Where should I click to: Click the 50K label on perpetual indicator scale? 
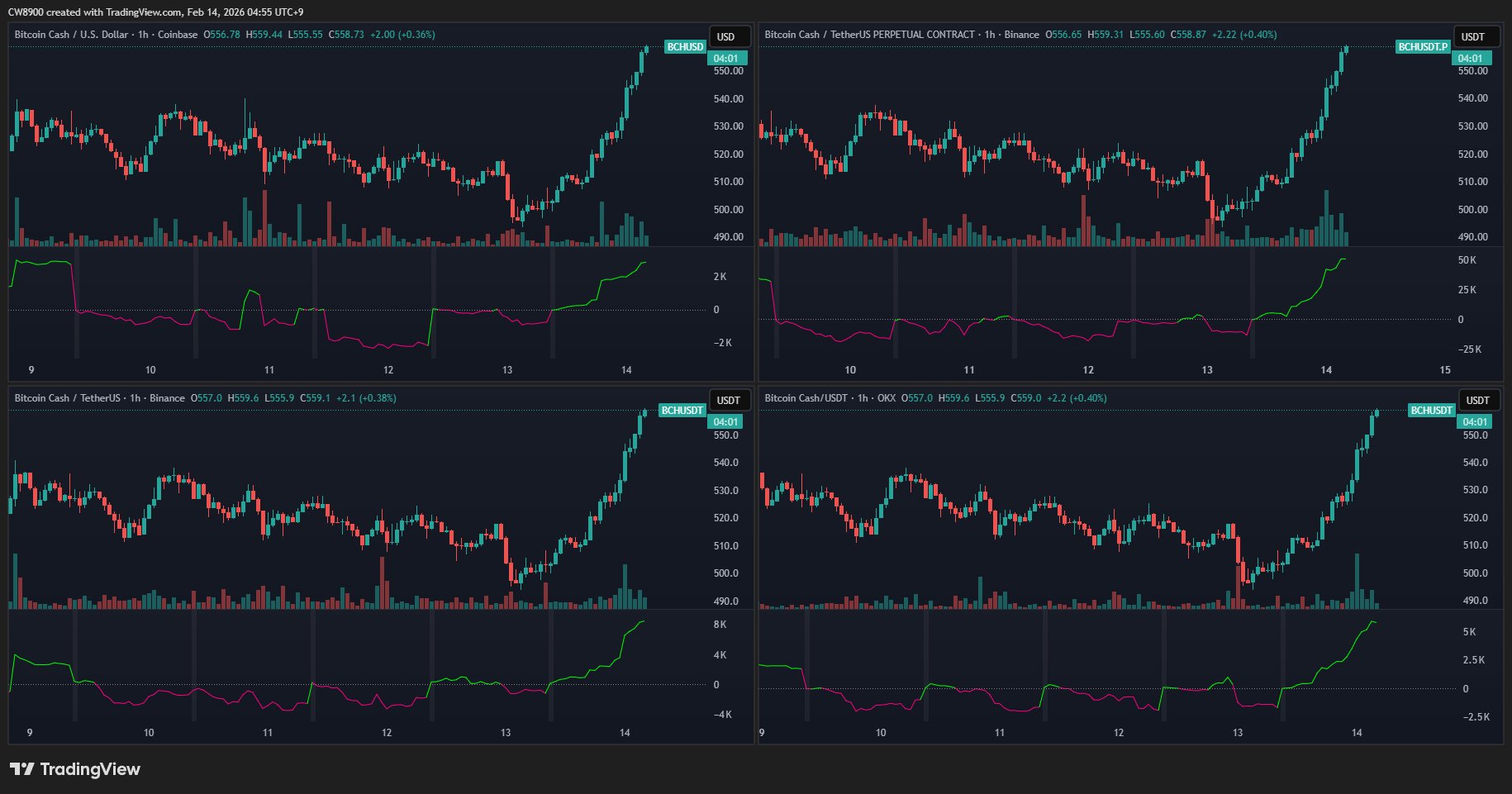1467,260
